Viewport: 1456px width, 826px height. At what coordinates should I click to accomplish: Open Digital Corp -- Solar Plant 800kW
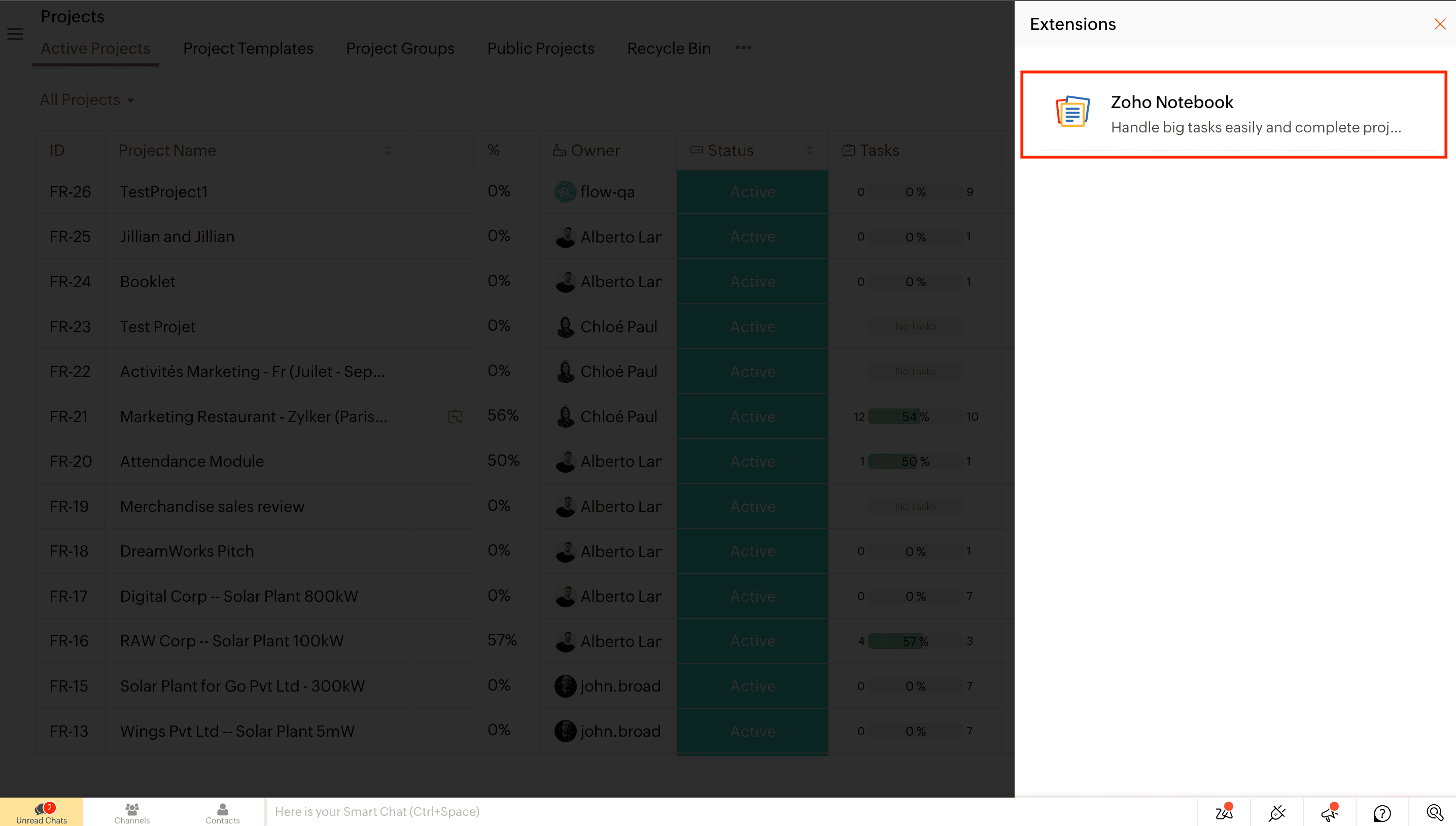pyautogui.click(x=239, y=596)
